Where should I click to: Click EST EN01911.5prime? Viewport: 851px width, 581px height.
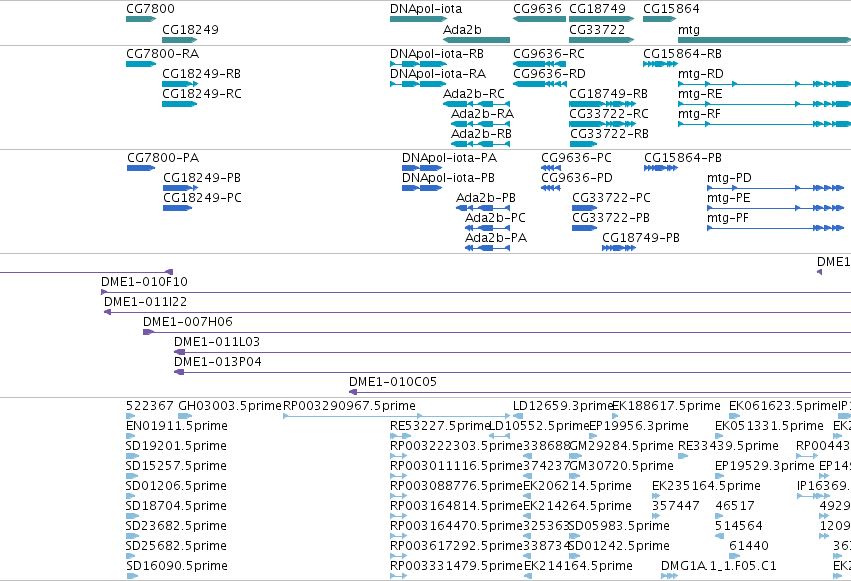click(177, 426)
